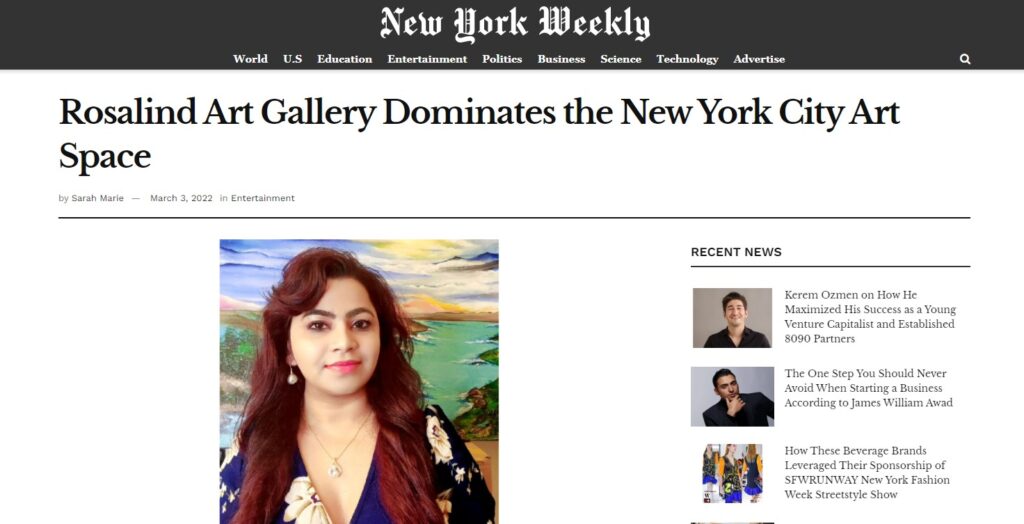Open Kerem Ozmen venture capitalist article

tap(870, 317)
